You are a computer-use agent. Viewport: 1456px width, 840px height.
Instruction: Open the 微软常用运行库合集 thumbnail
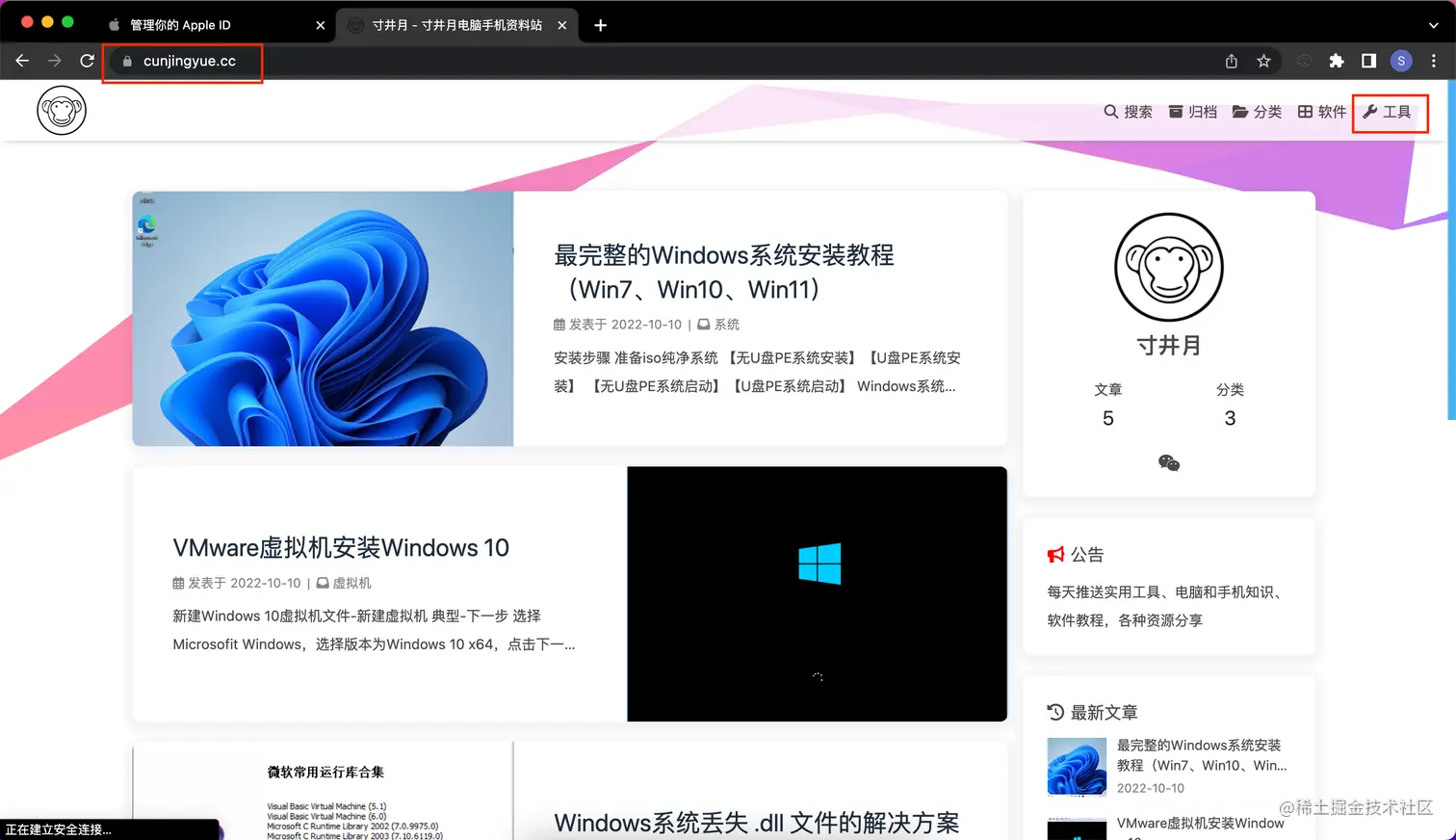[x=323, y=791]
